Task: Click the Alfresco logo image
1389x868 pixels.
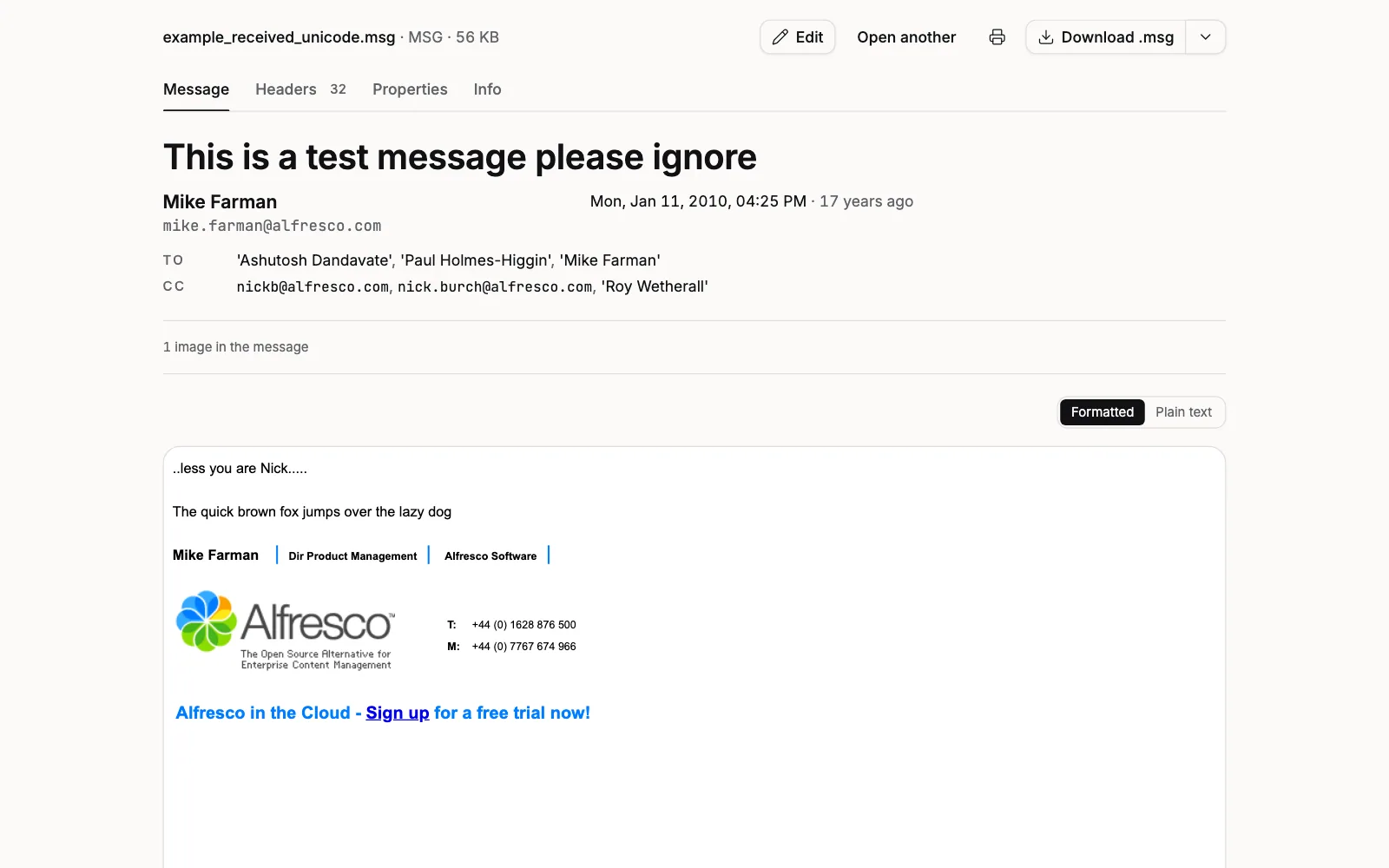Action: tap(285, 630)
